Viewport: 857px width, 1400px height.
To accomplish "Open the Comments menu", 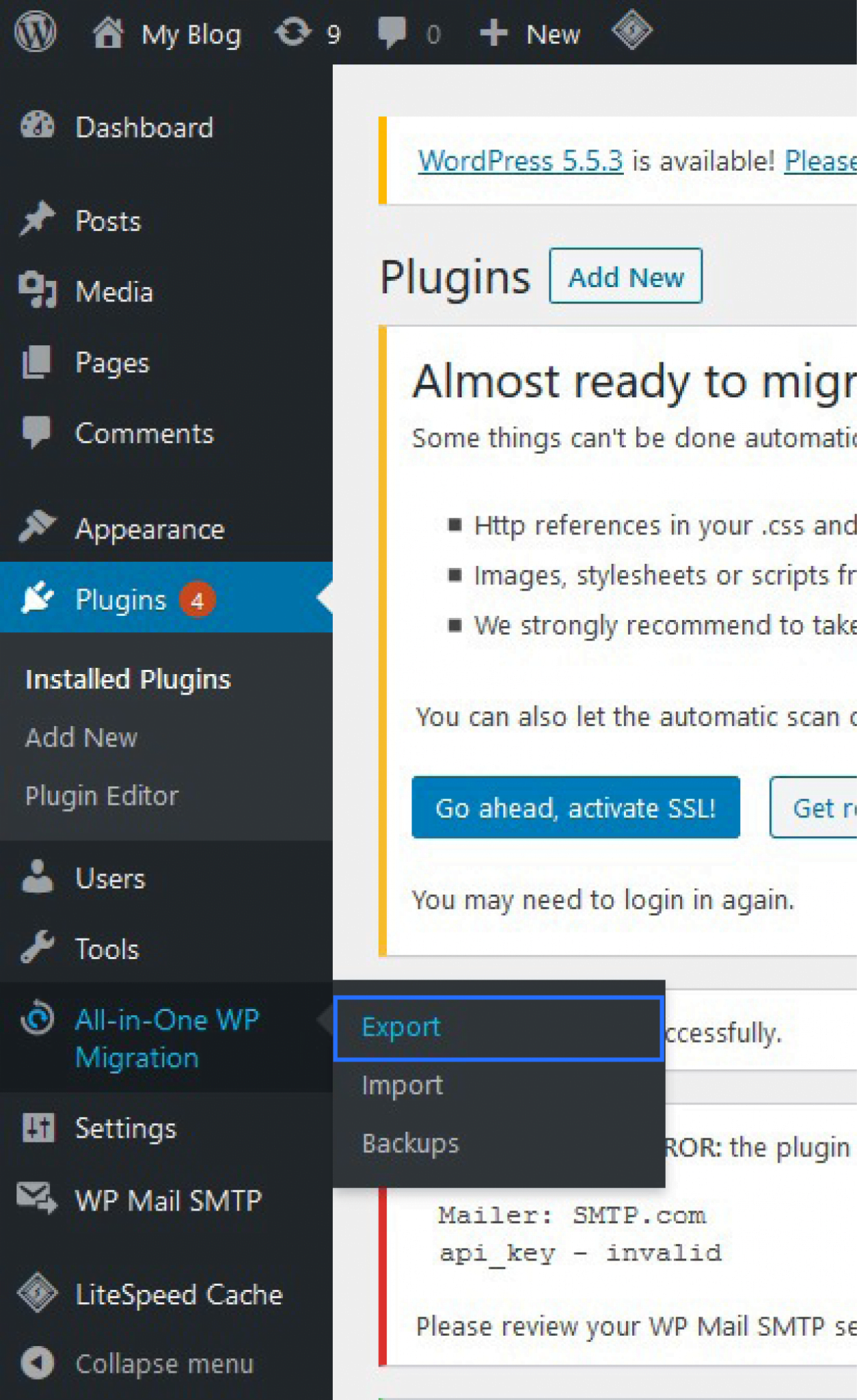I will 144,433.
